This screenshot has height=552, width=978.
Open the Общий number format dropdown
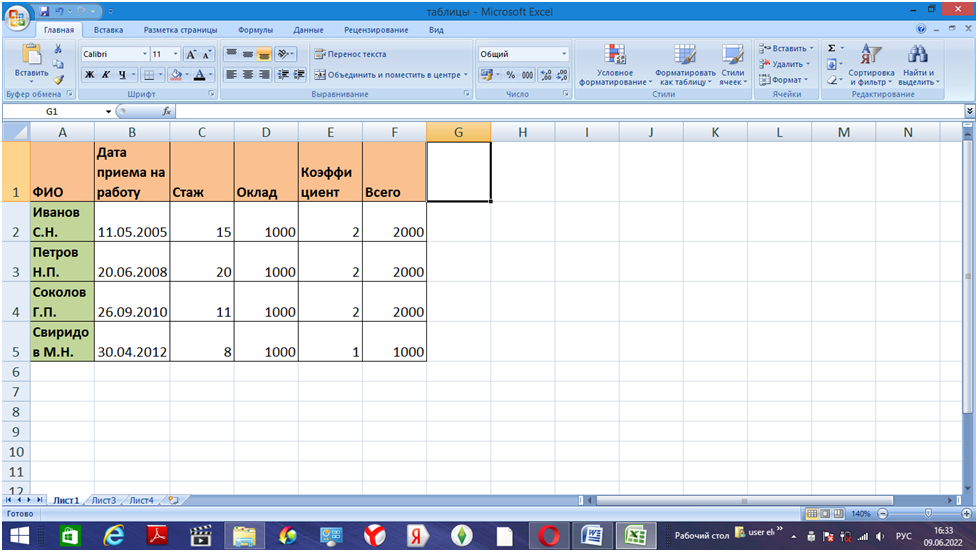[x=564, y=54]
